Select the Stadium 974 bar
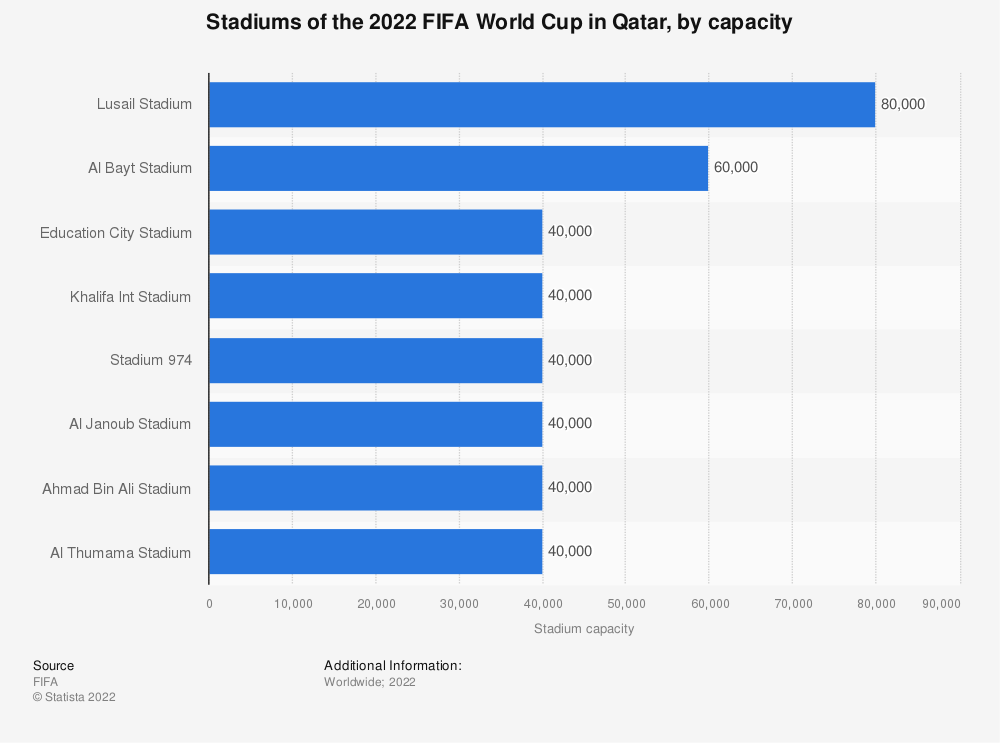This screenshot has height=743, width=1000. point(375,360)
